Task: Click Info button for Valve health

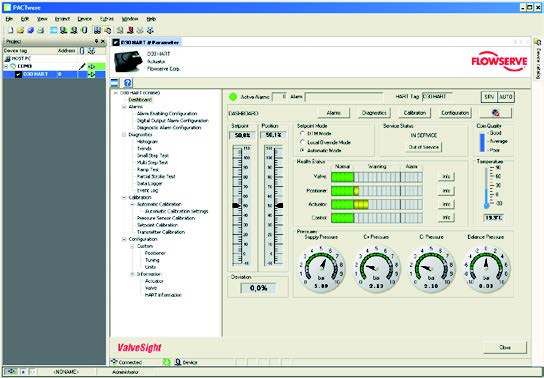Action: pos(446,177)
